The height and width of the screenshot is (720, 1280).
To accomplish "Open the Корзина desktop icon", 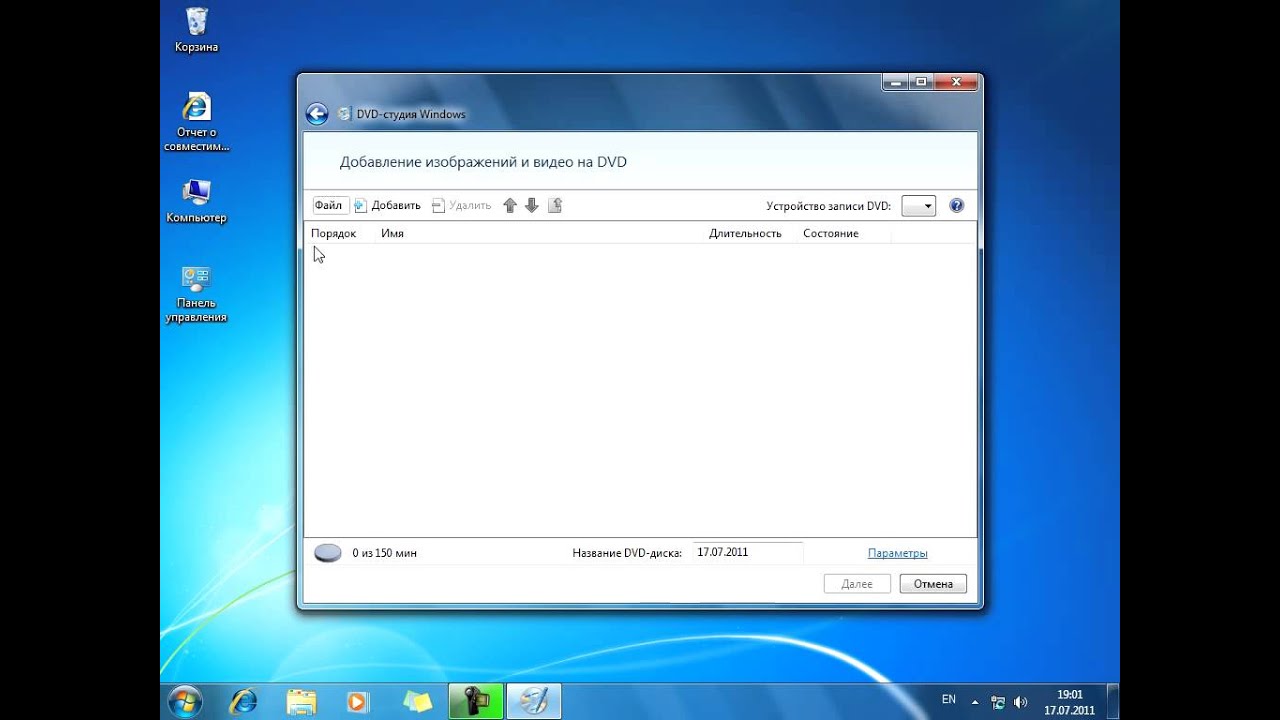I will (196, 30).
